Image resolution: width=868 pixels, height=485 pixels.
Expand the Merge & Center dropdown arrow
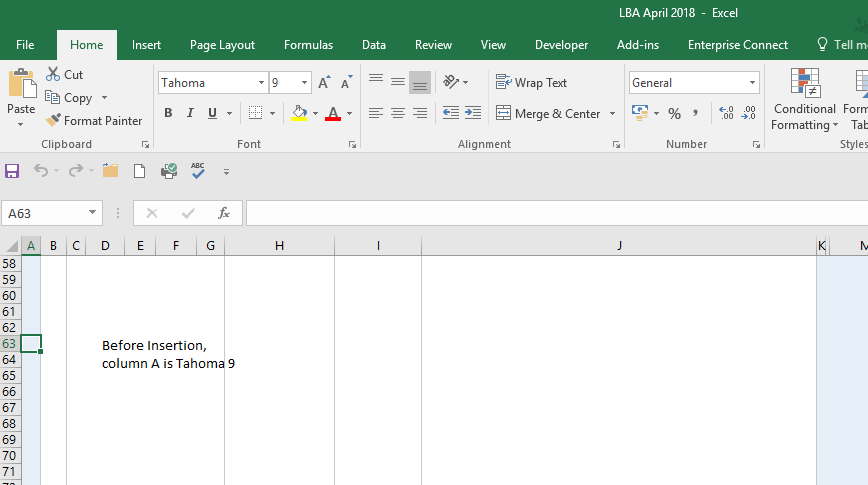[x=612, y=113]
